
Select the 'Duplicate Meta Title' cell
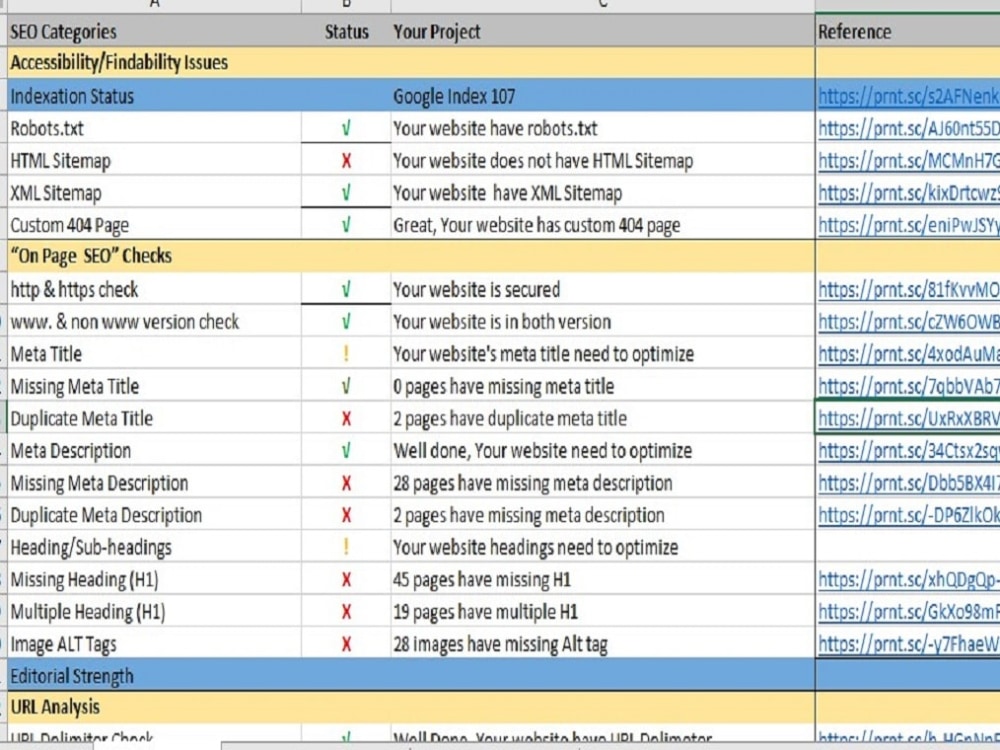click(154, 418)
